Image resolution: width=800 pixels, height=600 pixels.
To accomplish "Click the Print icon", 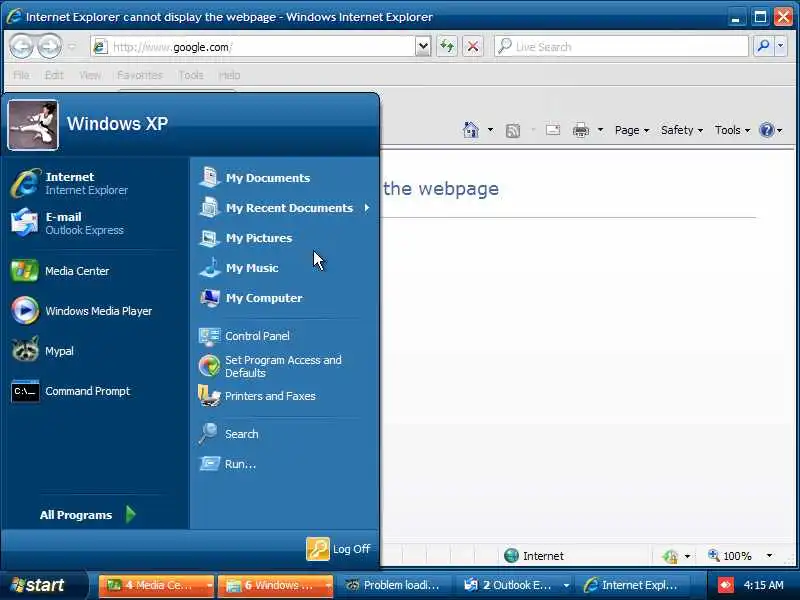I will point(581,130).
